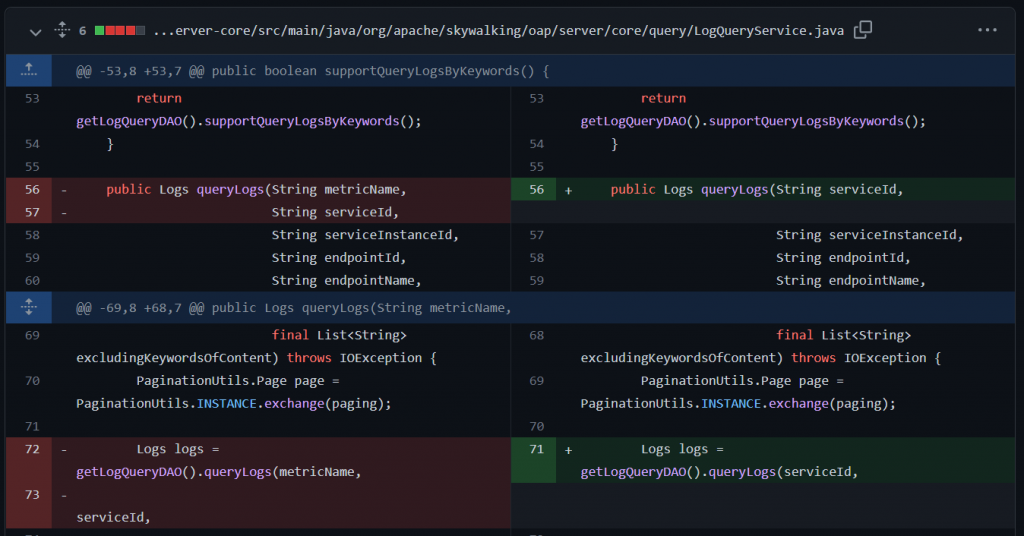Click the removed 'queryLogs(String metricName,' line
Viewport: 1024px width, 536px height.
click(256, 190)
